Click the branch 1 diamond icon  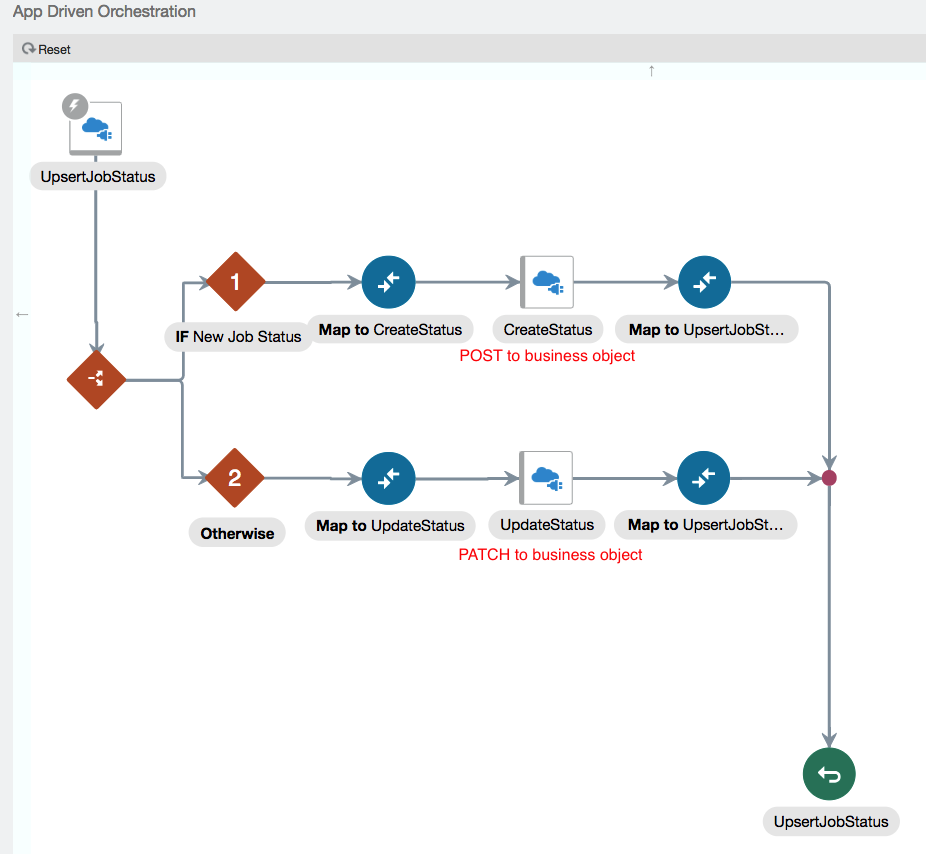tap(235, 282)
